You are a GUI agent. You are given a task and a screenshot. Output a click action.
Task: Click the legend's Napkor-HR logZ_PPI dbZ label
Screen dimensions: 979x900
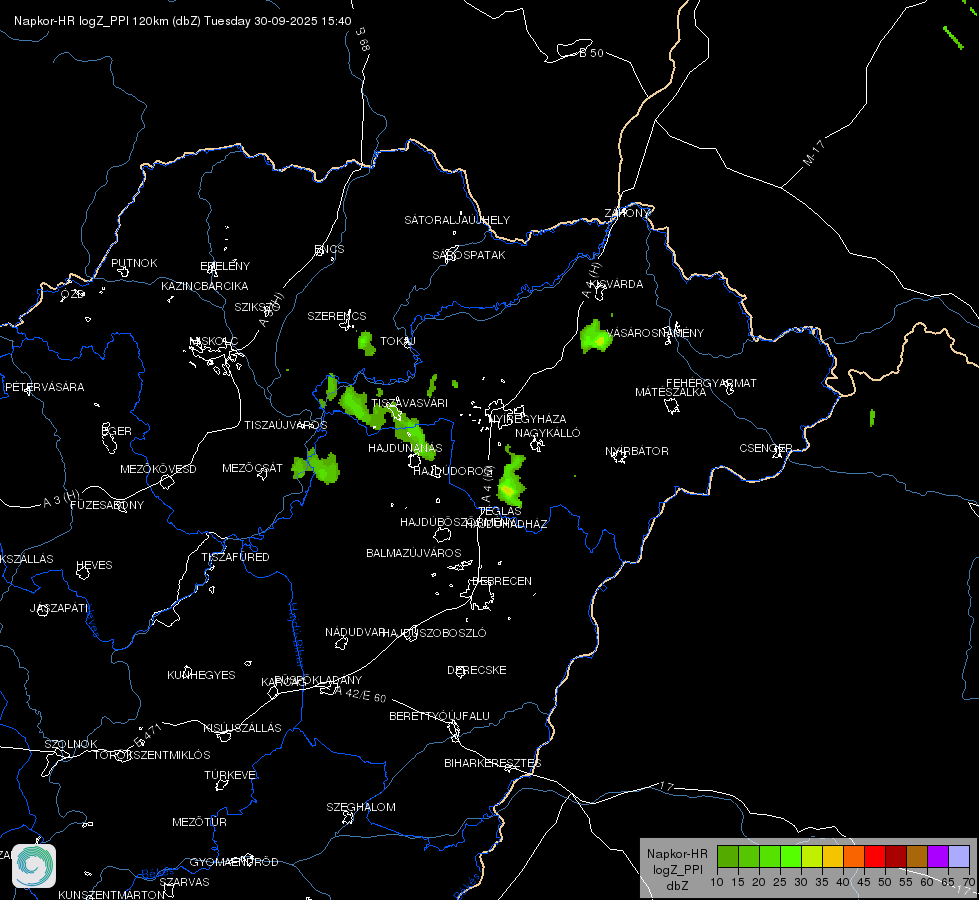pos(677,869)
